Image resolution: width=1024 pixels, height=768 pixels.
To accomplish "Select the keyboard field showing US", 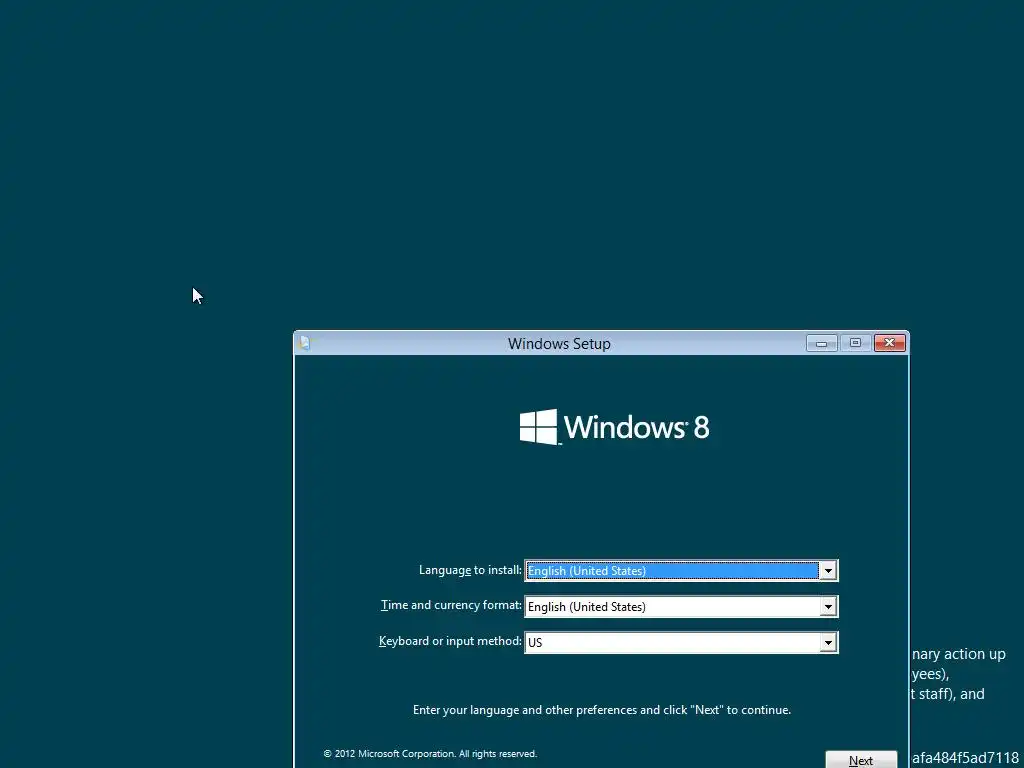I will (681, 643).
